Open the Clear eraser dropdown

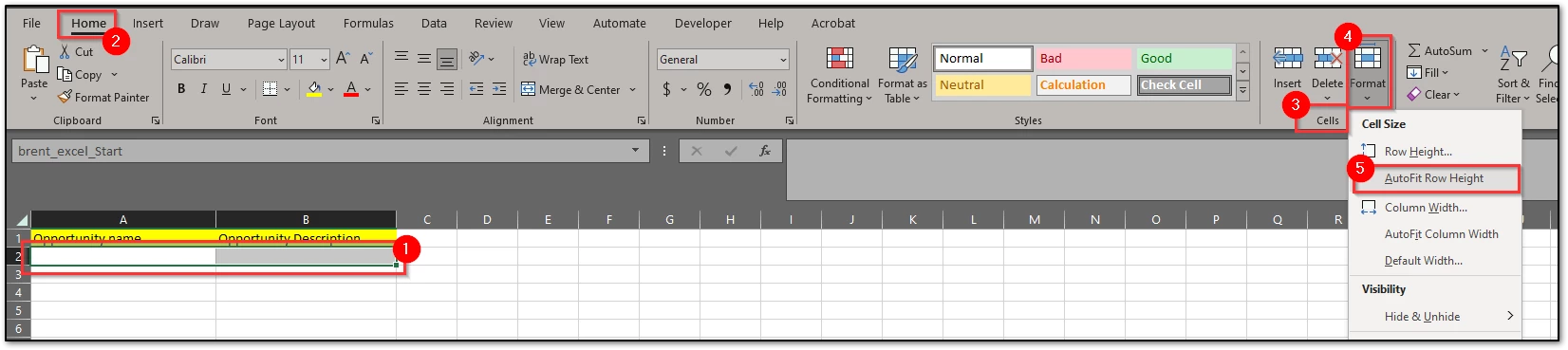click(1432, 95)
